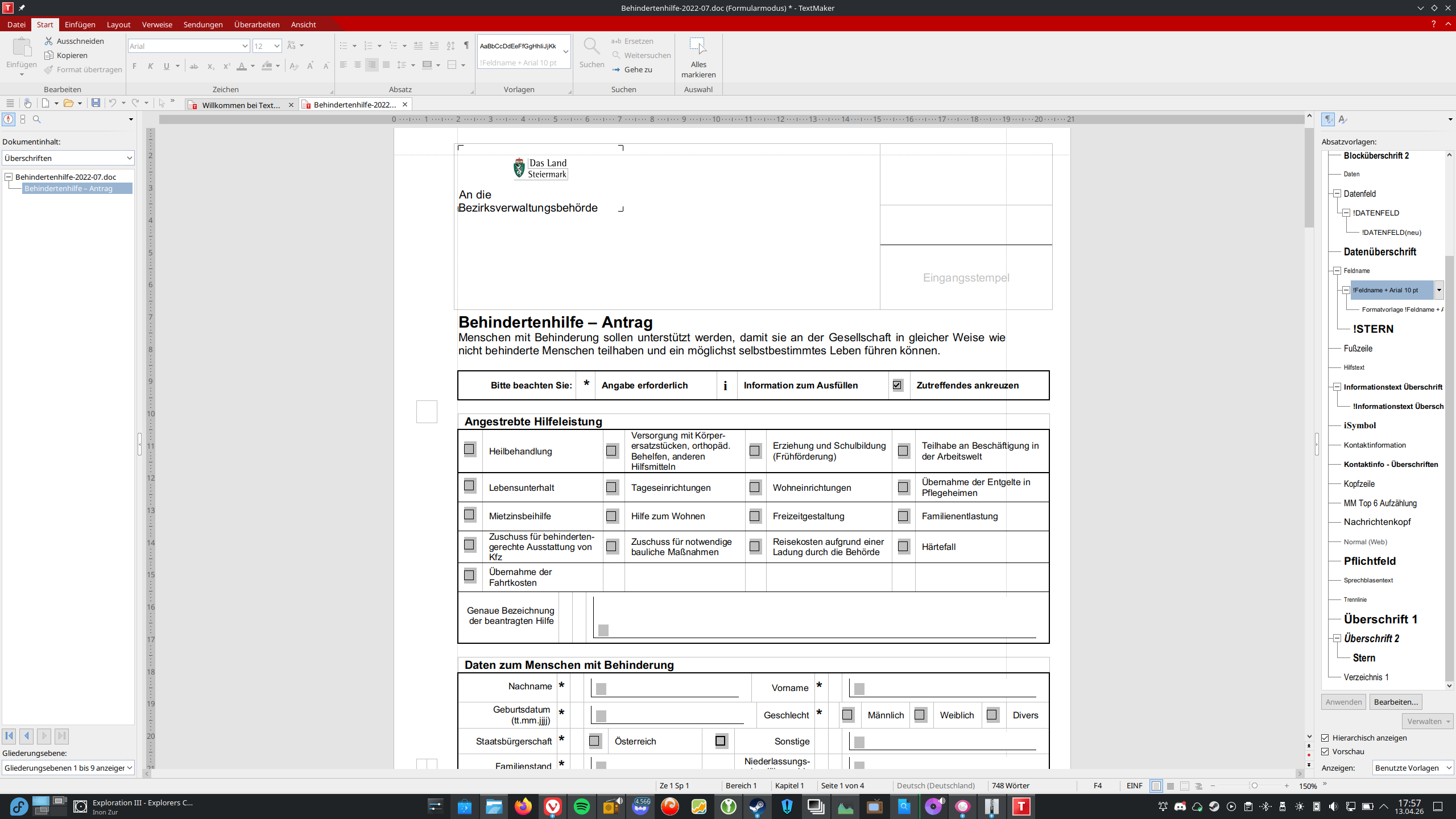This screenshot has height=819, width=1456.
Task: Click the Ausschneiden scissors icon
Action: [49, 41]
